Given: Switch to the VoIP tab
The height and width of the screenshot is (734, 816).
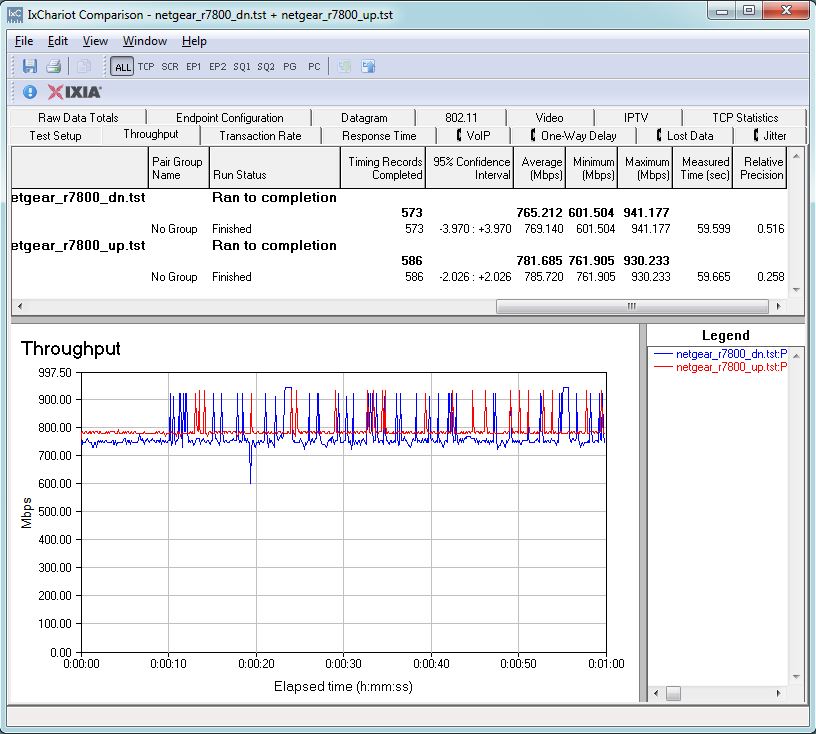Looking at the screenshot, I should tap(473, 136).
